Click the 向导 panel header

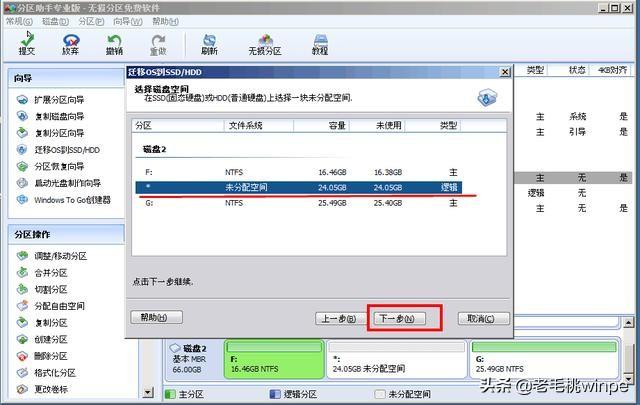point(66,78)
